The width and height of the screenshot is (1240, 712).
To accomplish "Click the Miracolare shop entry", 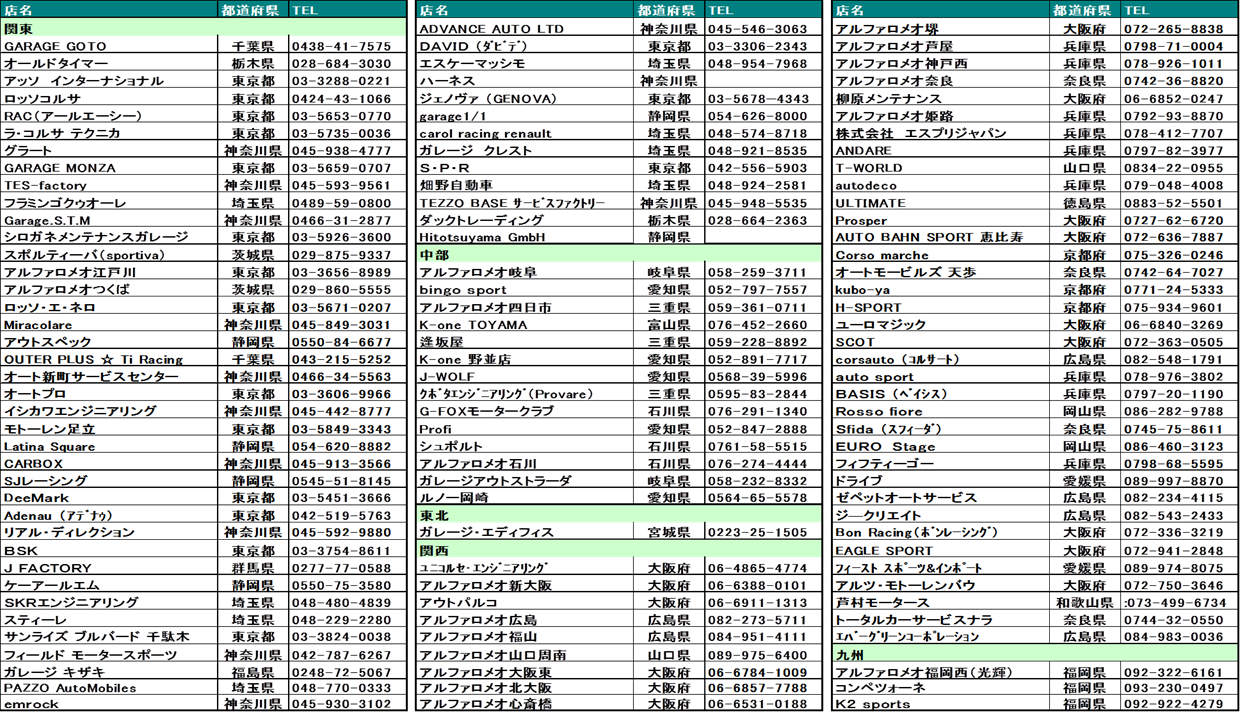I will point(38,325).
